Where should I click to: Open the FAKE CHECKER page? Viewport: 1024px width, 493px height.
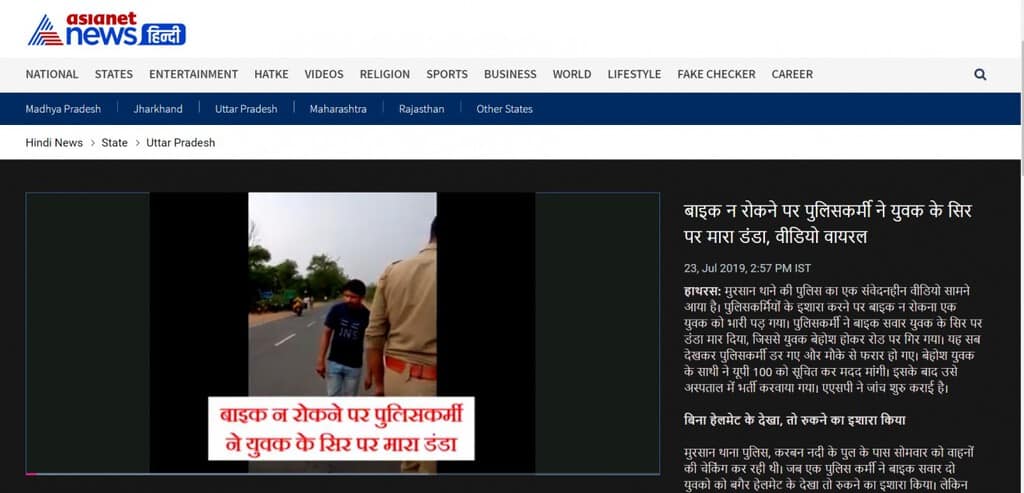pos(716,74)
